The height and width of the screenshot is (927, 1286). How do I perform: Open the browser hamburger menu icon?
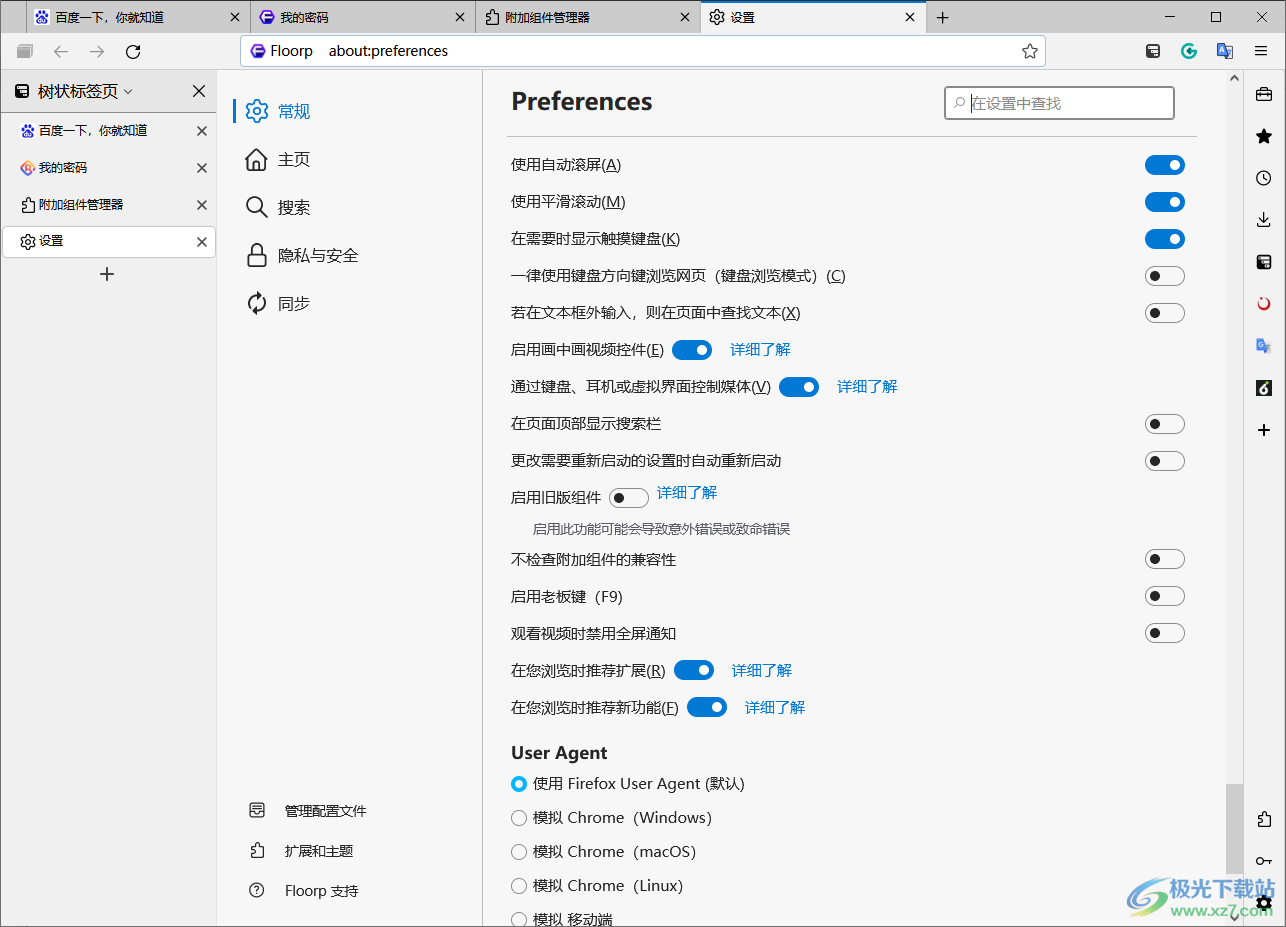click(1261, 51)
